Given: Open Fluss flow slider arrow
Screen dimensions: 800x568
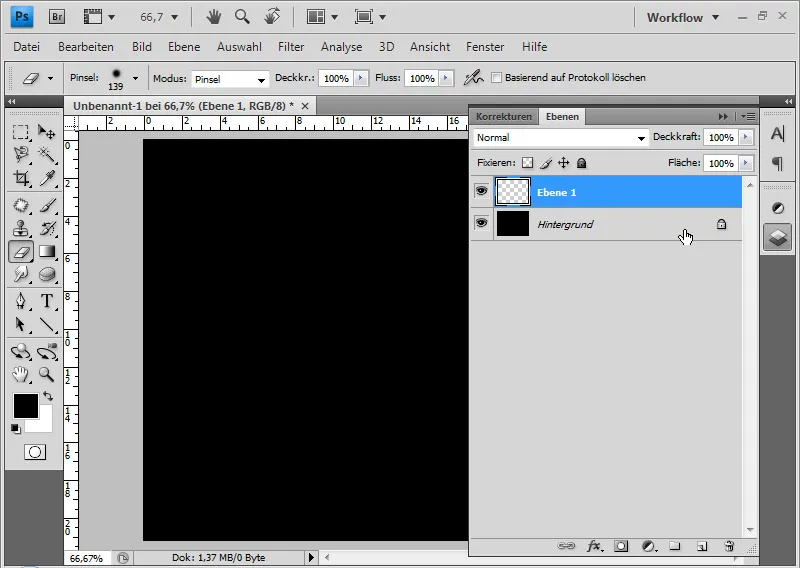Looking at the screenshot, I should point(446,78).
